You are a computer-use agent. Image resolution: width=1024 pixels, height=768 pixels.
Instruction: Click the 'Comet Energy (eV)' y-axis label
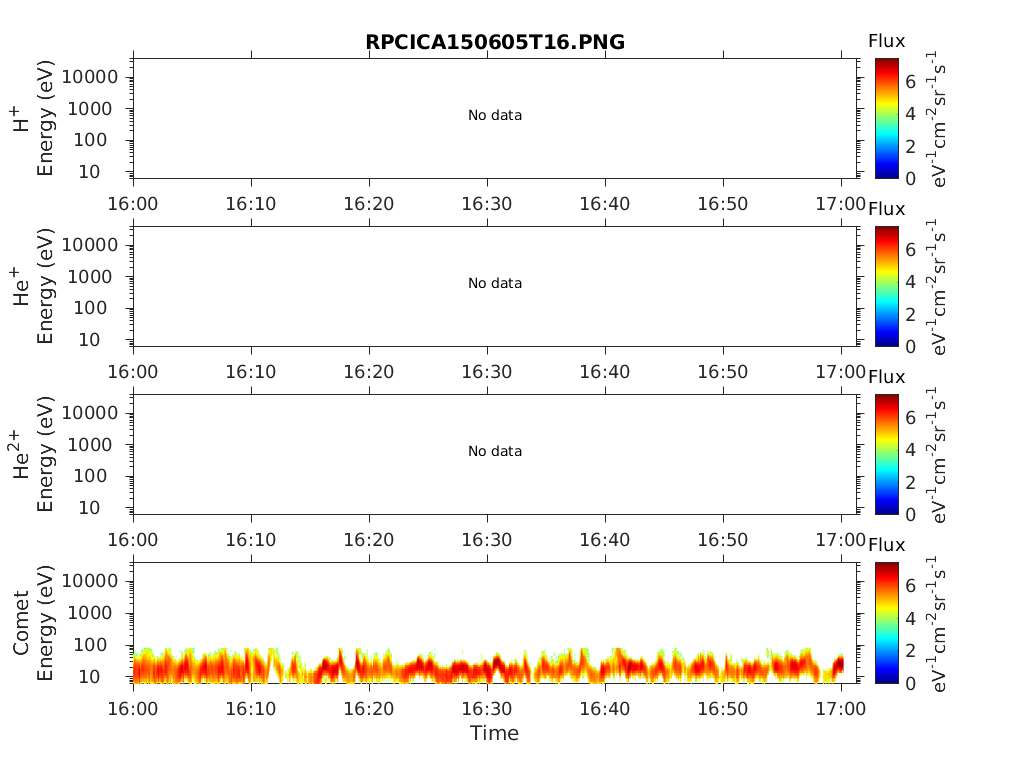click(33, 622)
